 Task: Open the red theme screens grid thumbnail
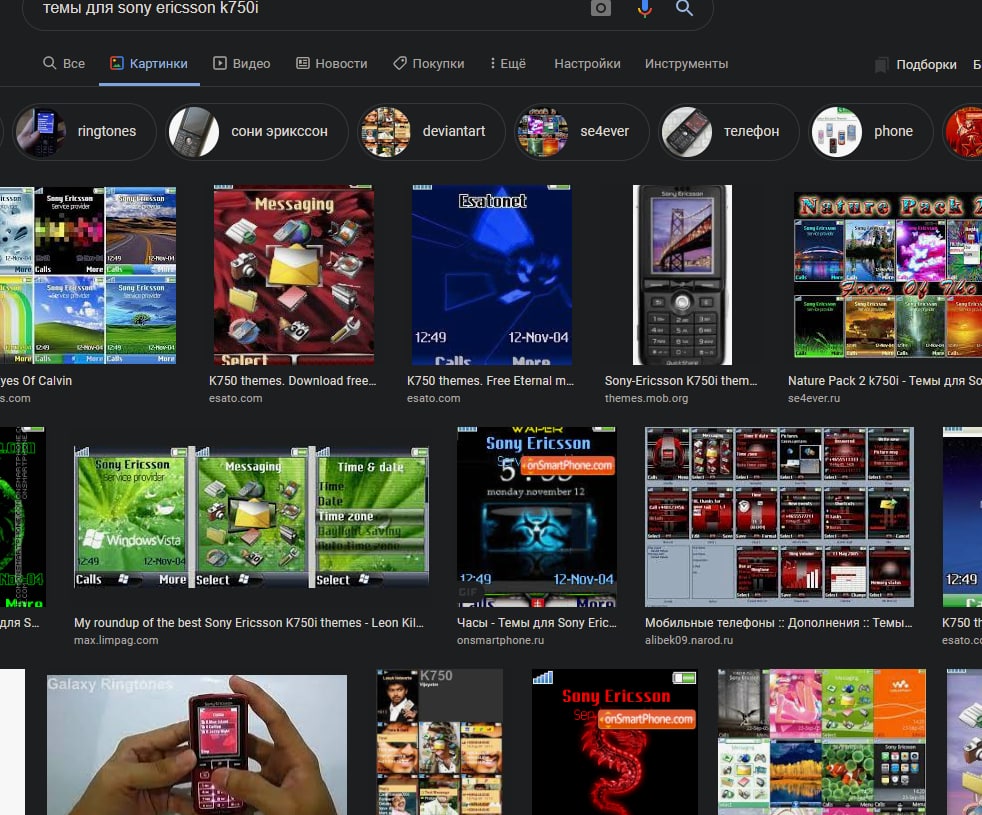tap(779, 517)
